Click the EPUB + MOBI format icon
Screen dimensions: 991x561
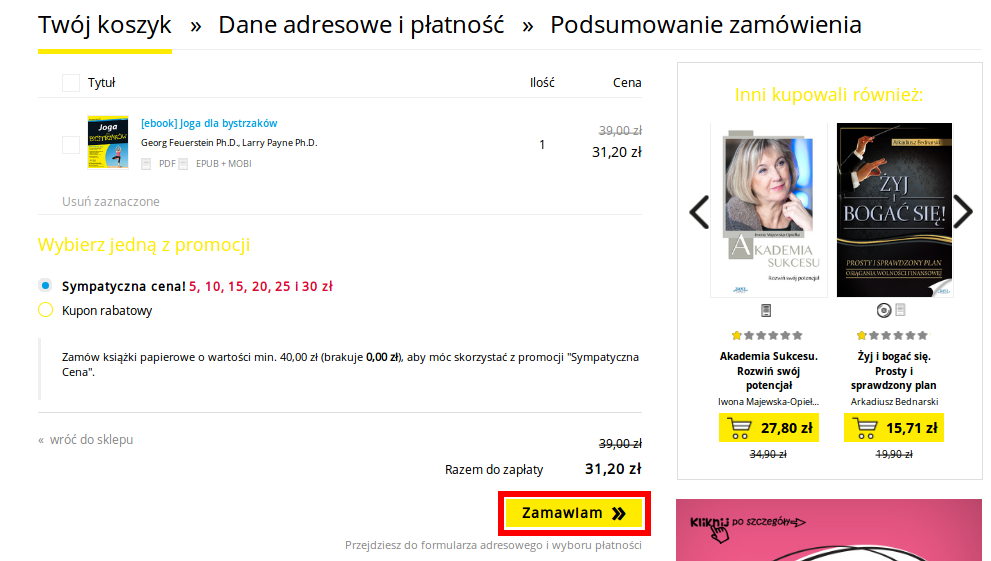coord(183,164)
